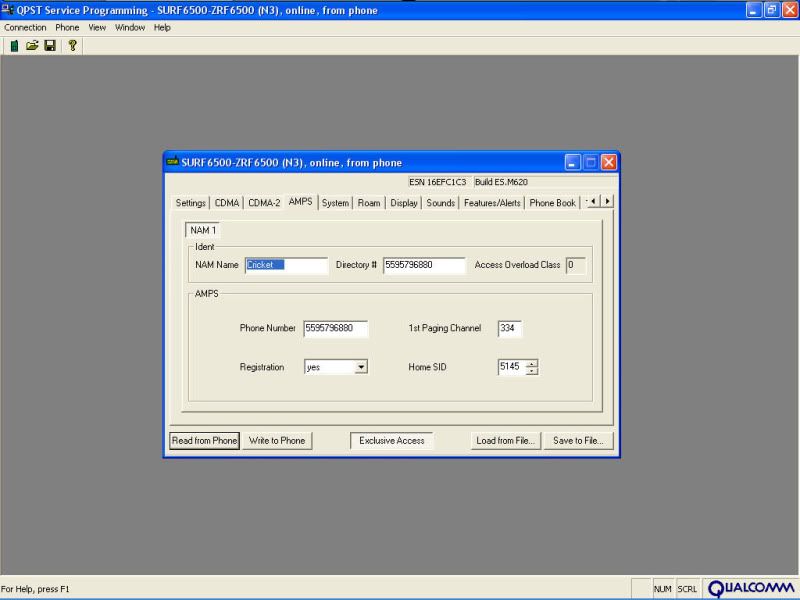Save with the floppy disk toolbar icon
Image resolution: width=800 pixels, height=600 pixels.
(50, 46)
